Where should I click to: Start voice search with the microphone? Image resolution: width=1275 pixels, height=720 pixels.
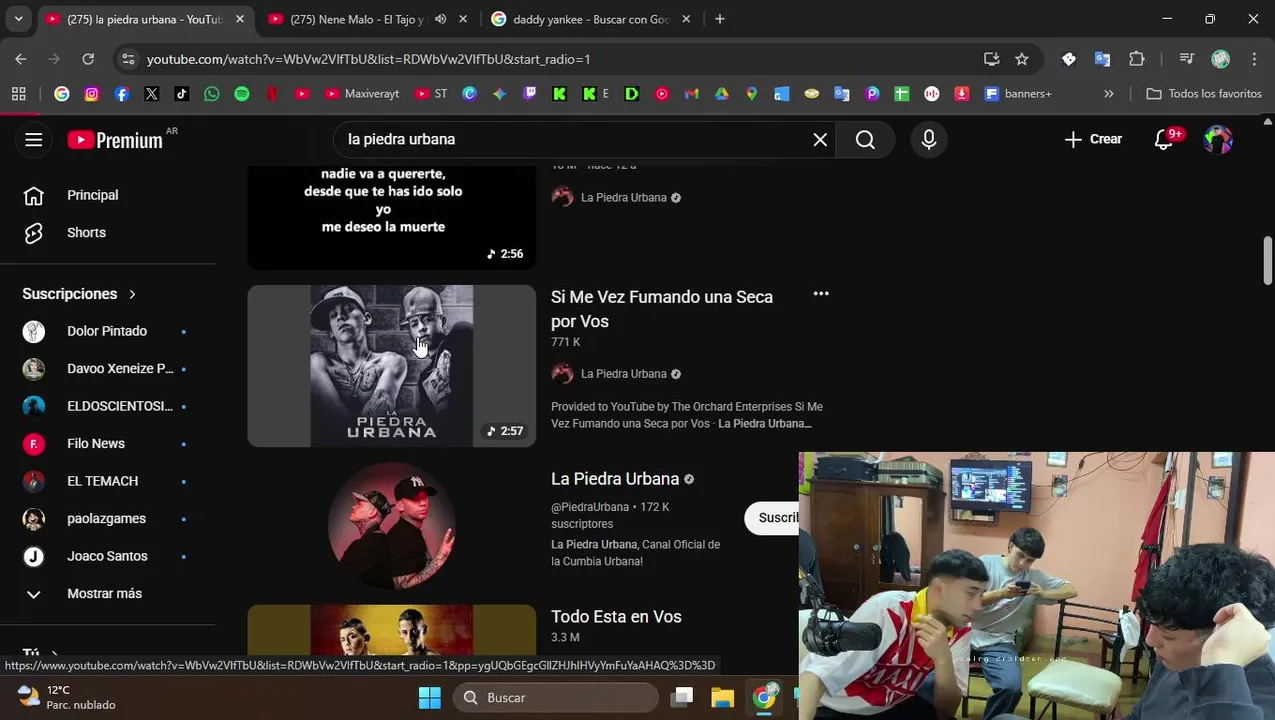(929, 139)
